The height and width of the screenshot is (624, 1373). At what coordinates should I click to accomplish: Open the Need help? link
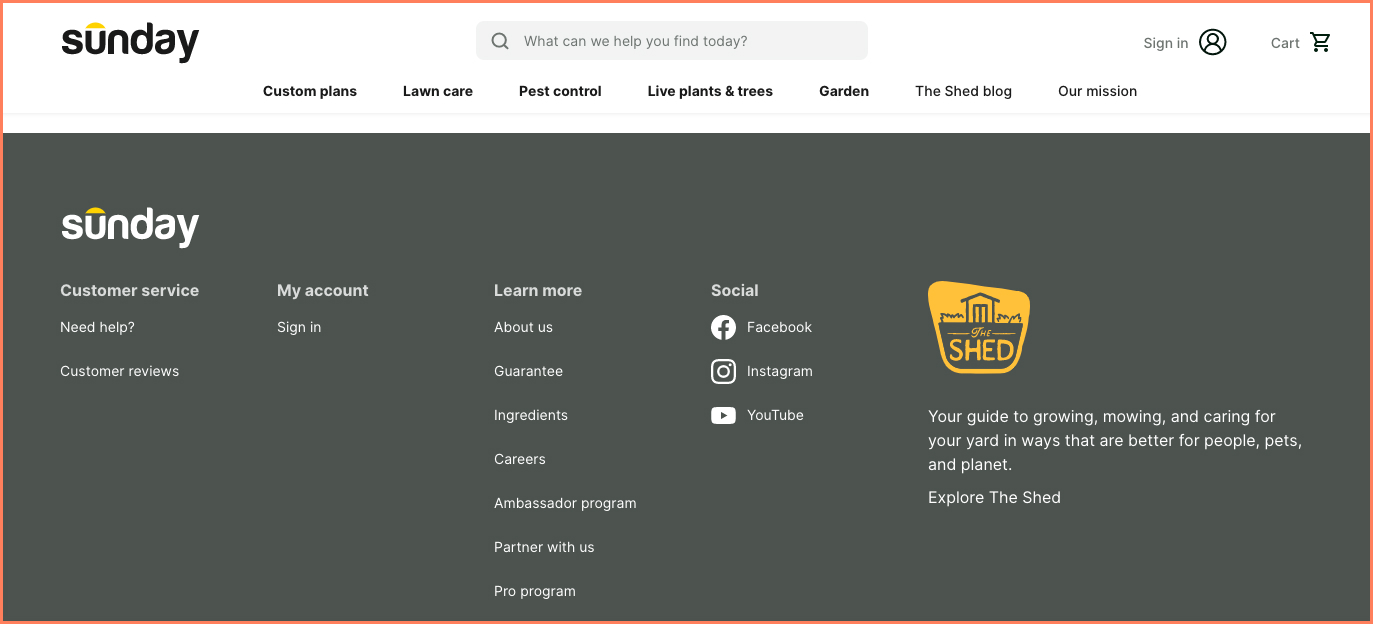point(97,327)
